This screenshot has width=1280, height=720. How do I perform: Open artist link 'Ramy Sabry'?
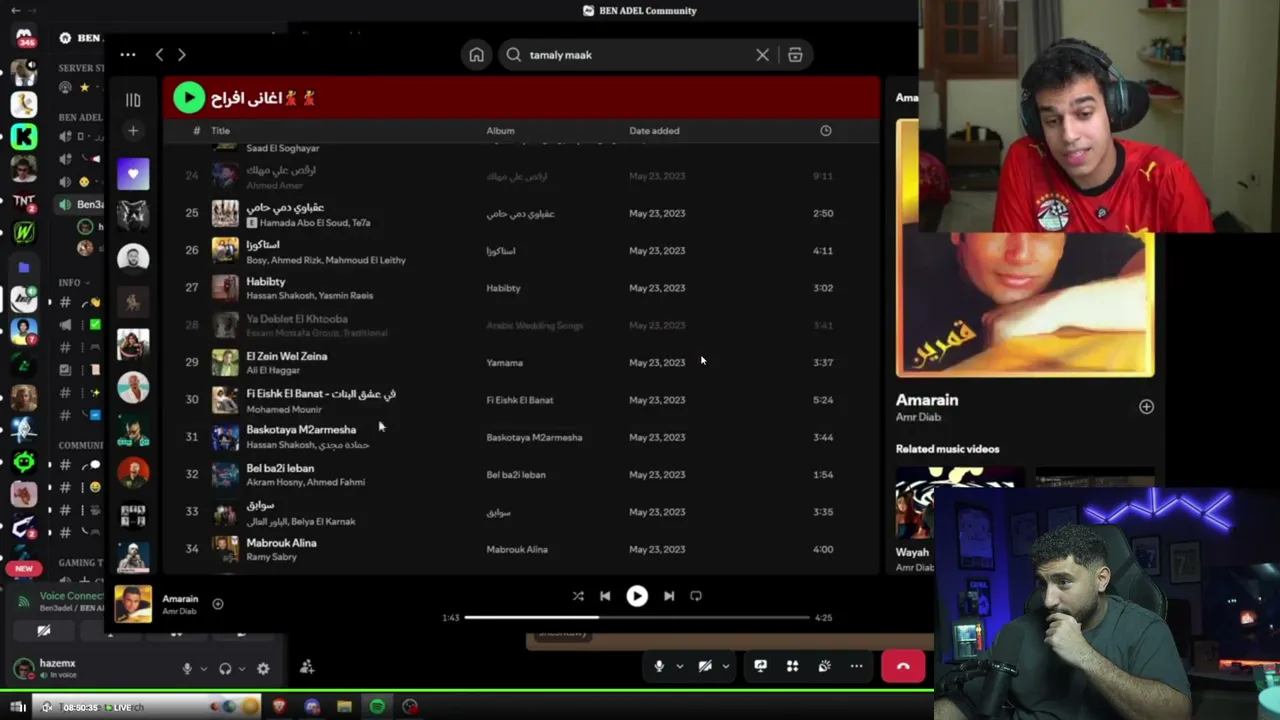point(271,557)
